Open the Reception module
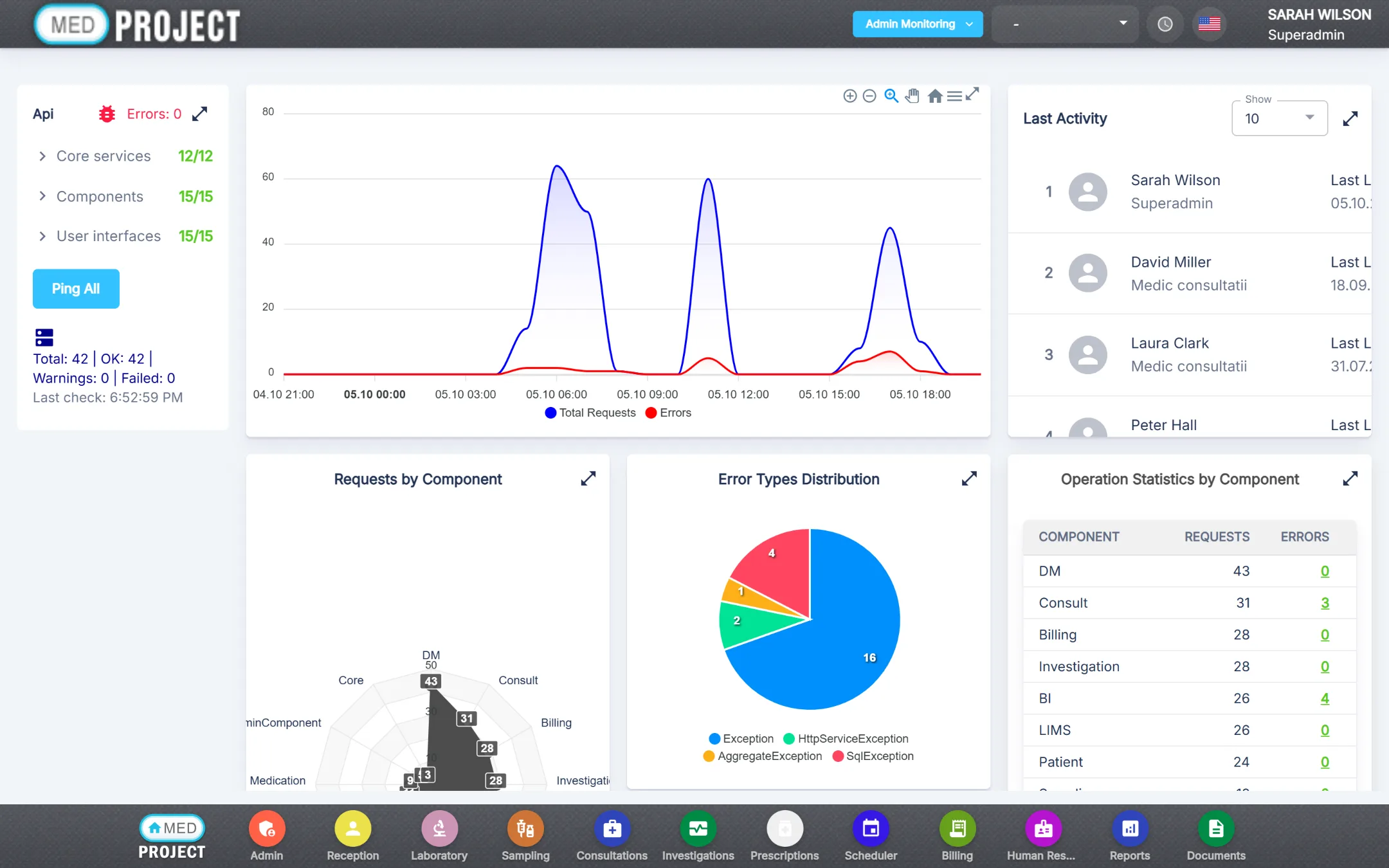 click(x=353, y=837)
